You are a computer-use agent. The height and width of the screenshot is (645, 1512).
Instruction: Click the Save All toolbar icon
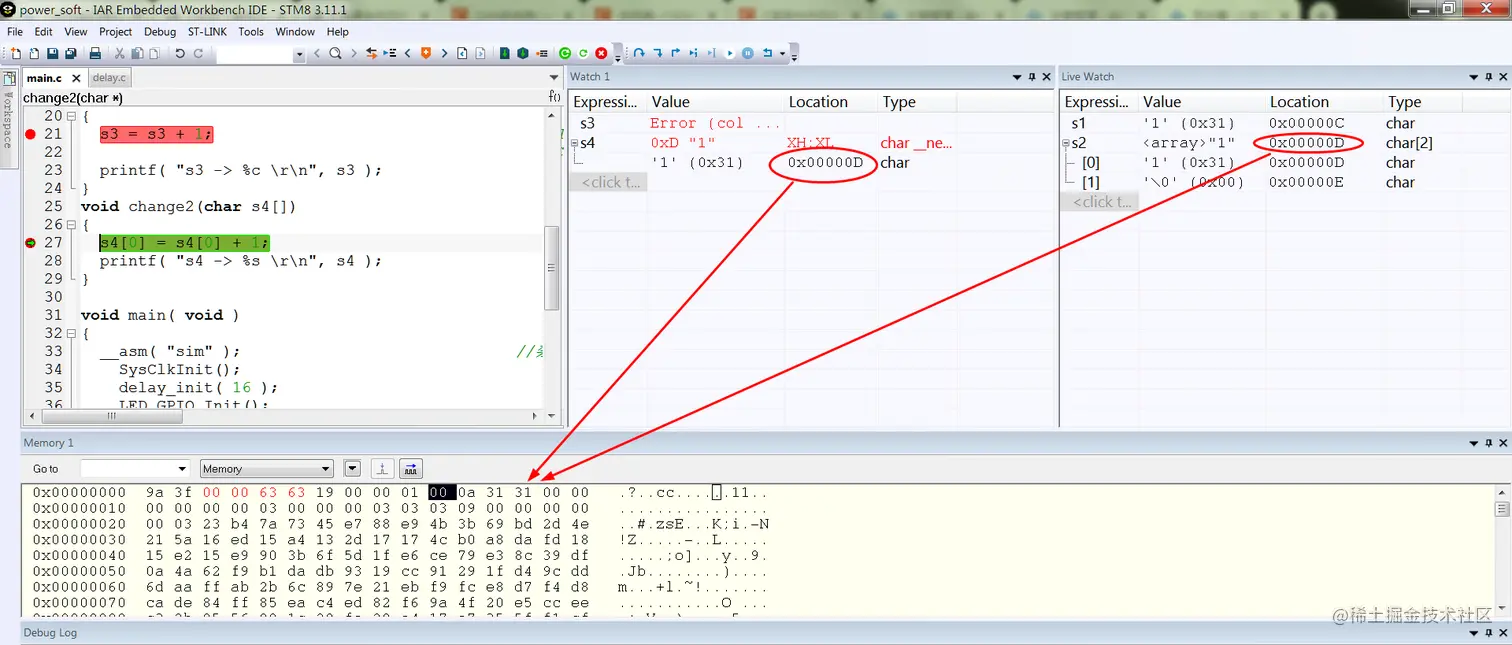(x=70, y=53)
